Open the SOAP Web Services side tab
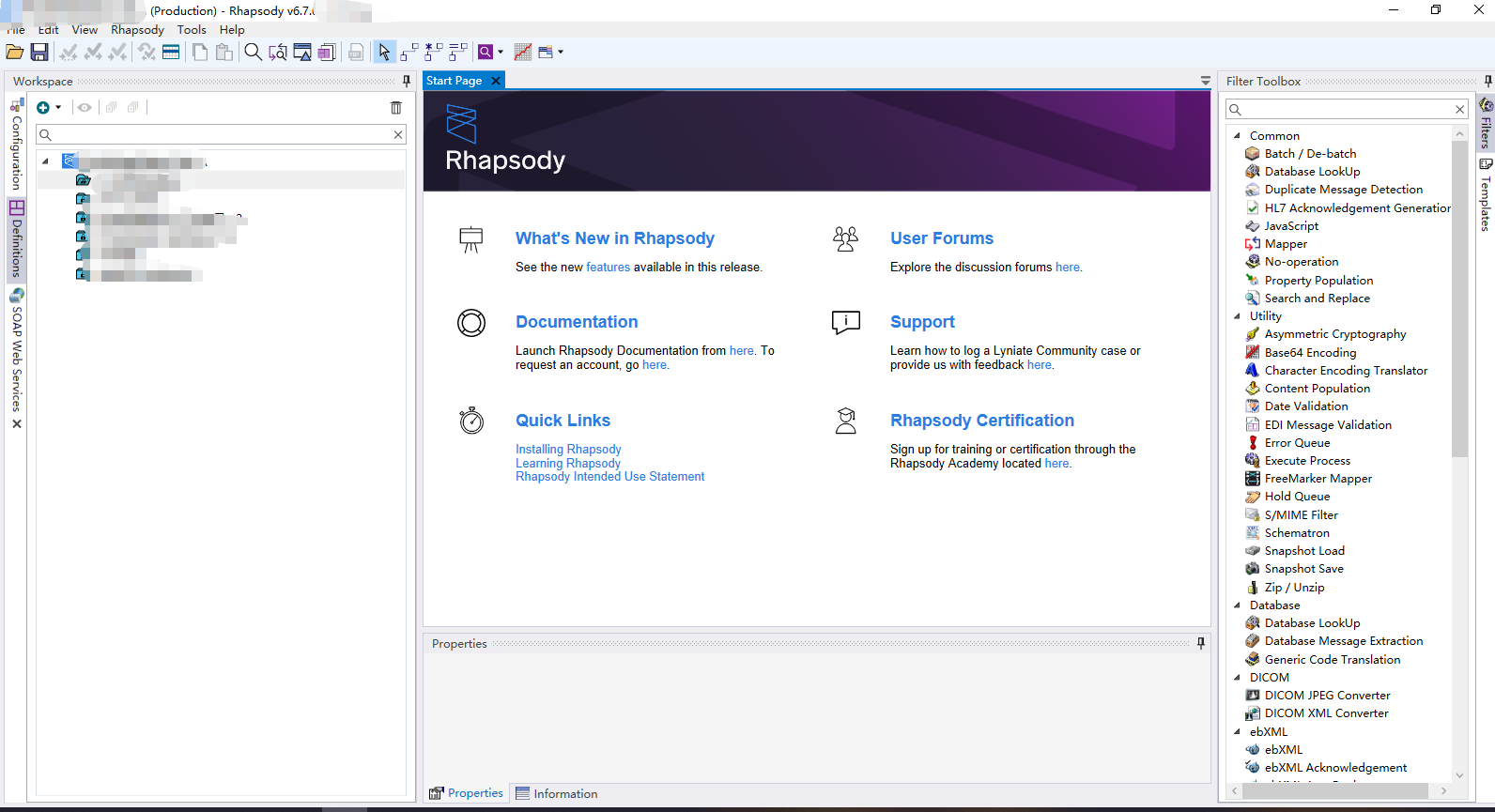 [16, 350]
